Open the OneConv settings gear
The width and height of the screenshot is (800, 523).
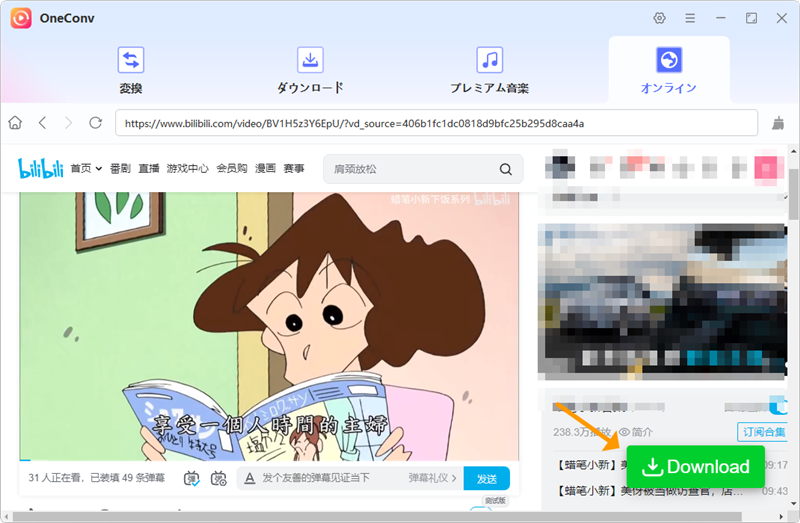point(659,18)
